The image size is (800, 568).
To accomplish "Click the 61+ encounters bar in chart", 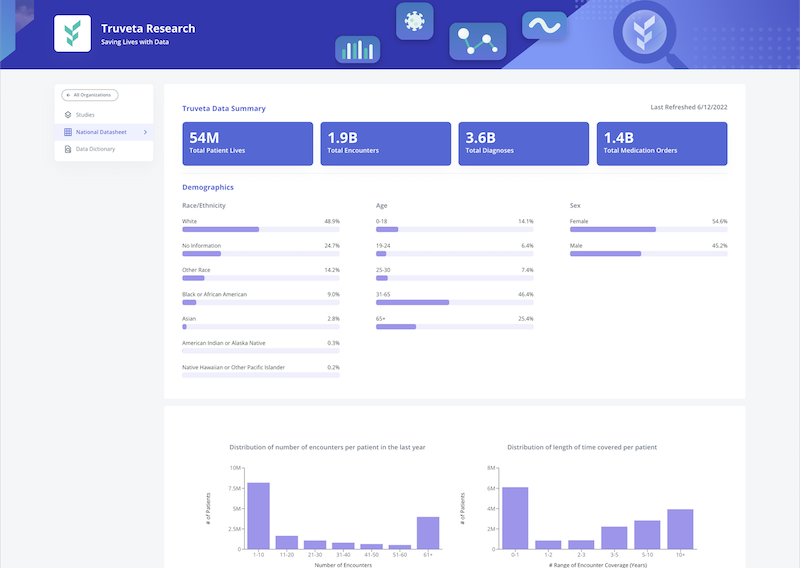I will pos(428,533).
